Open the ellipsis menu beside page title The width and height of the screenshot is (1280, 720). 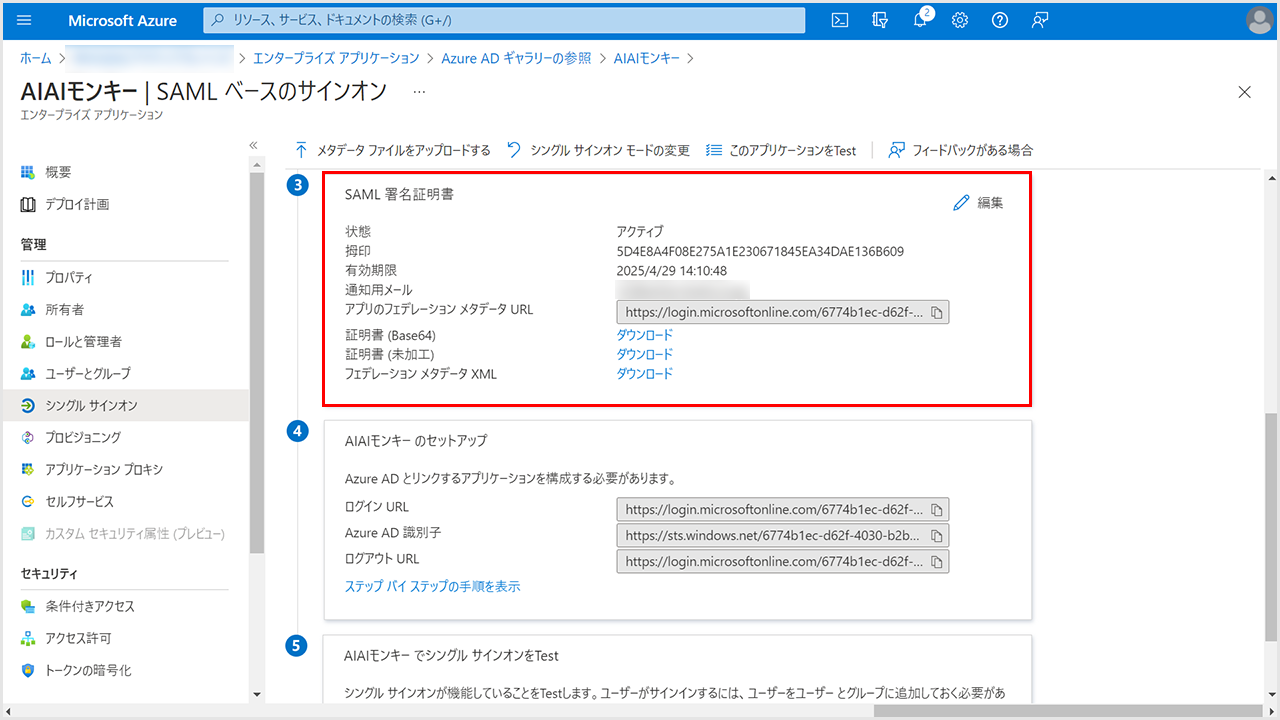[x=419, y=91]
